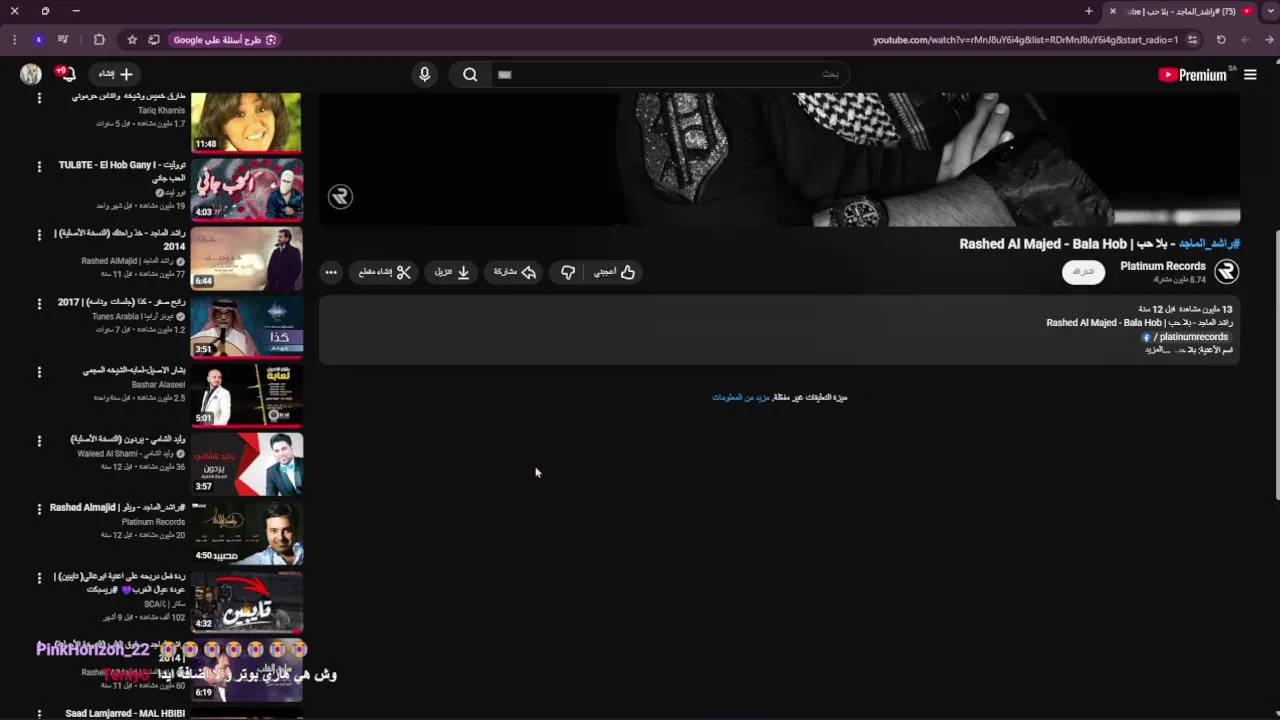Click the Subscribed button for Platinum Records
Image resolution: width=1280 pixels, height=720 pixels.
point(1083,272)
